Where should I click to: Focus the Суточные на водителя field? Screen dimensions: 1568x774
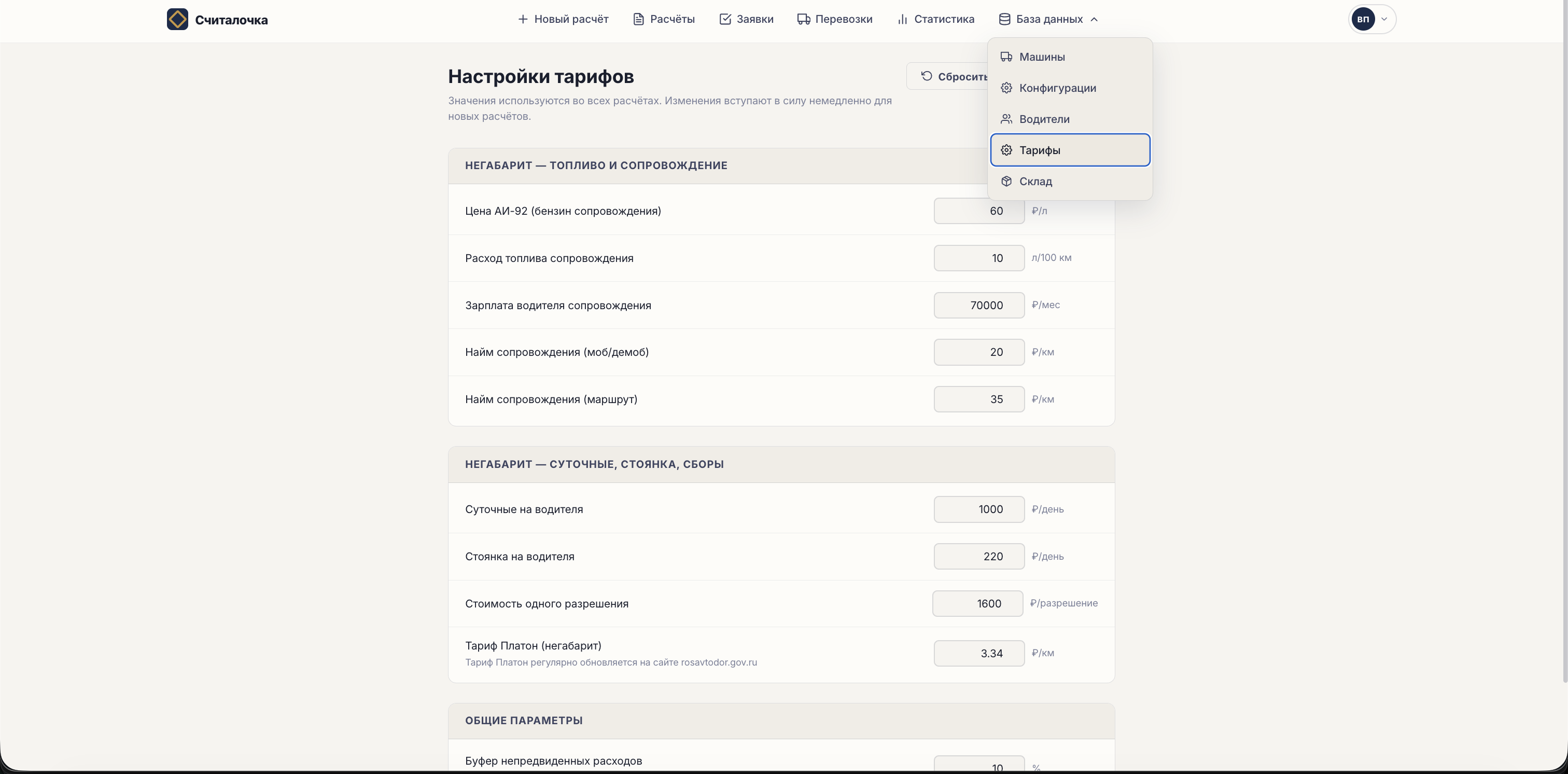pyautogui.click(x=979, y=509)
